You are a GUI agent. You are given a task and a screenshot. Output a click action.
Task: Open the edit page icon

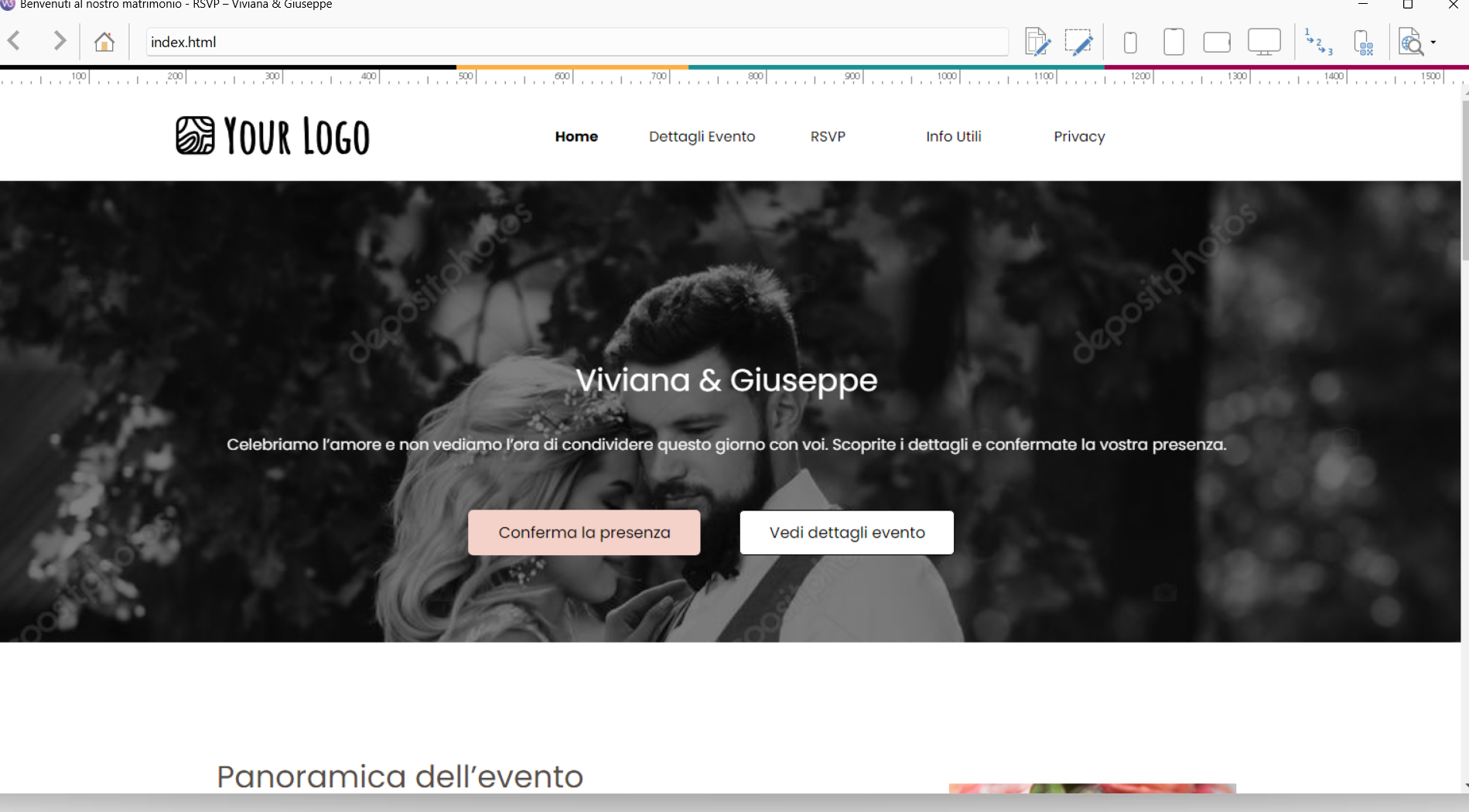pyautogui.click(x=1037, y=42)
